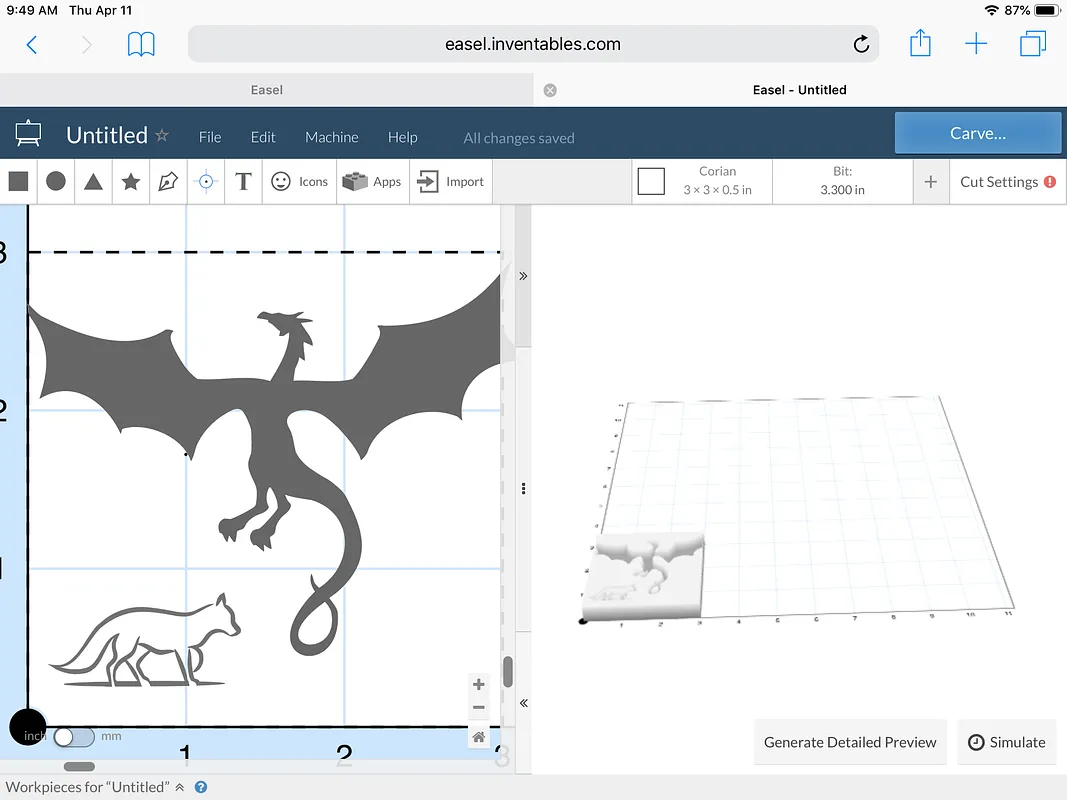Add another bit with plus button
This screenshot has width=1067, height=800.
click(930, 182)
